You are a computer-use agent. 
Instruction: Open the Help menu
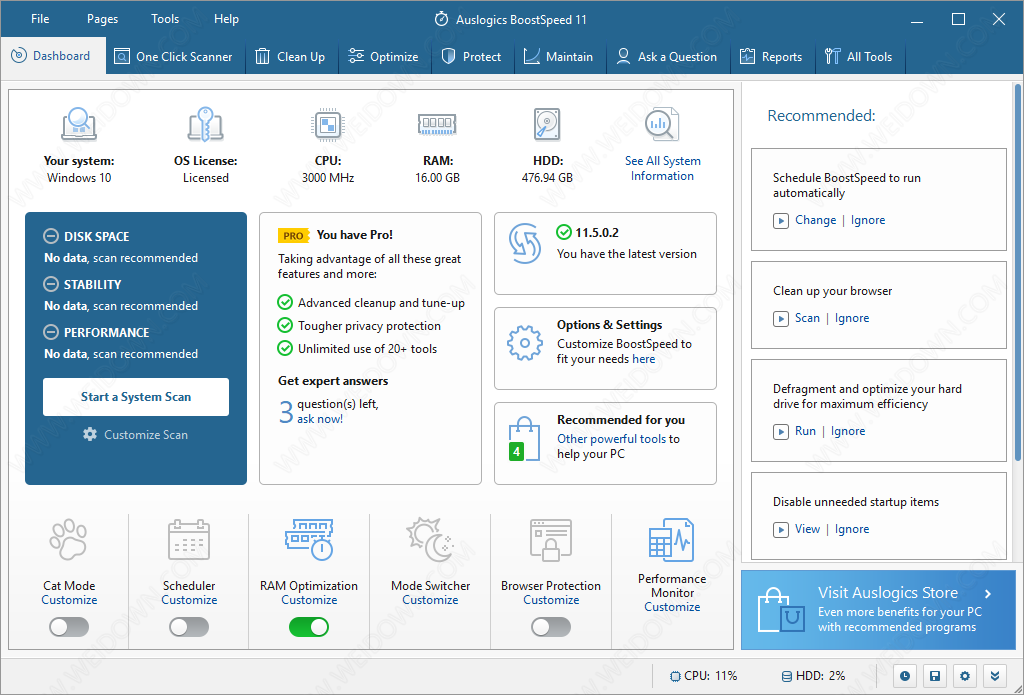coord(226,19)
